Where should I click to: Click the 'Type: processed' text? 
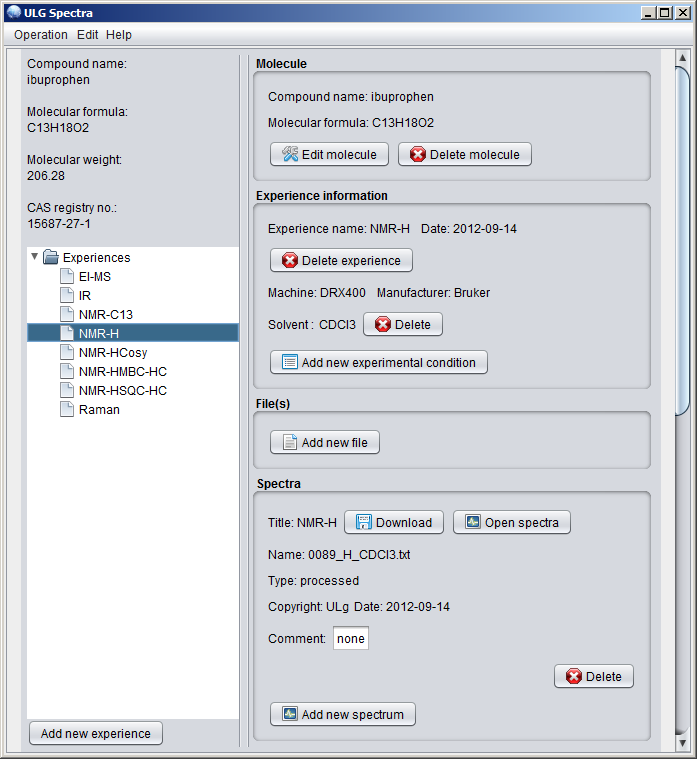(313, 580)
